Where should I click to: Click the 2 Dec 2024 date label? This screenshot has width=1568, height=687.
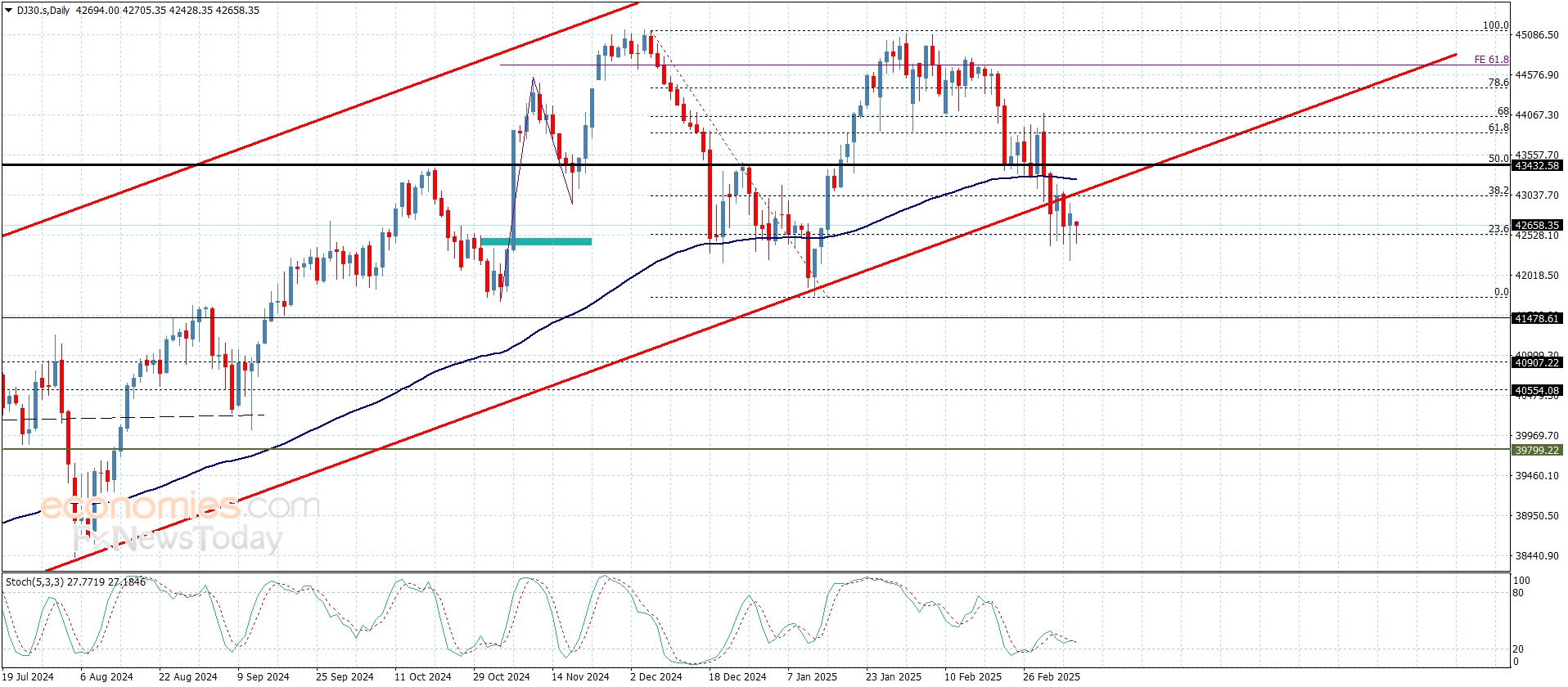pyautogui.click(x=656, y=676)
